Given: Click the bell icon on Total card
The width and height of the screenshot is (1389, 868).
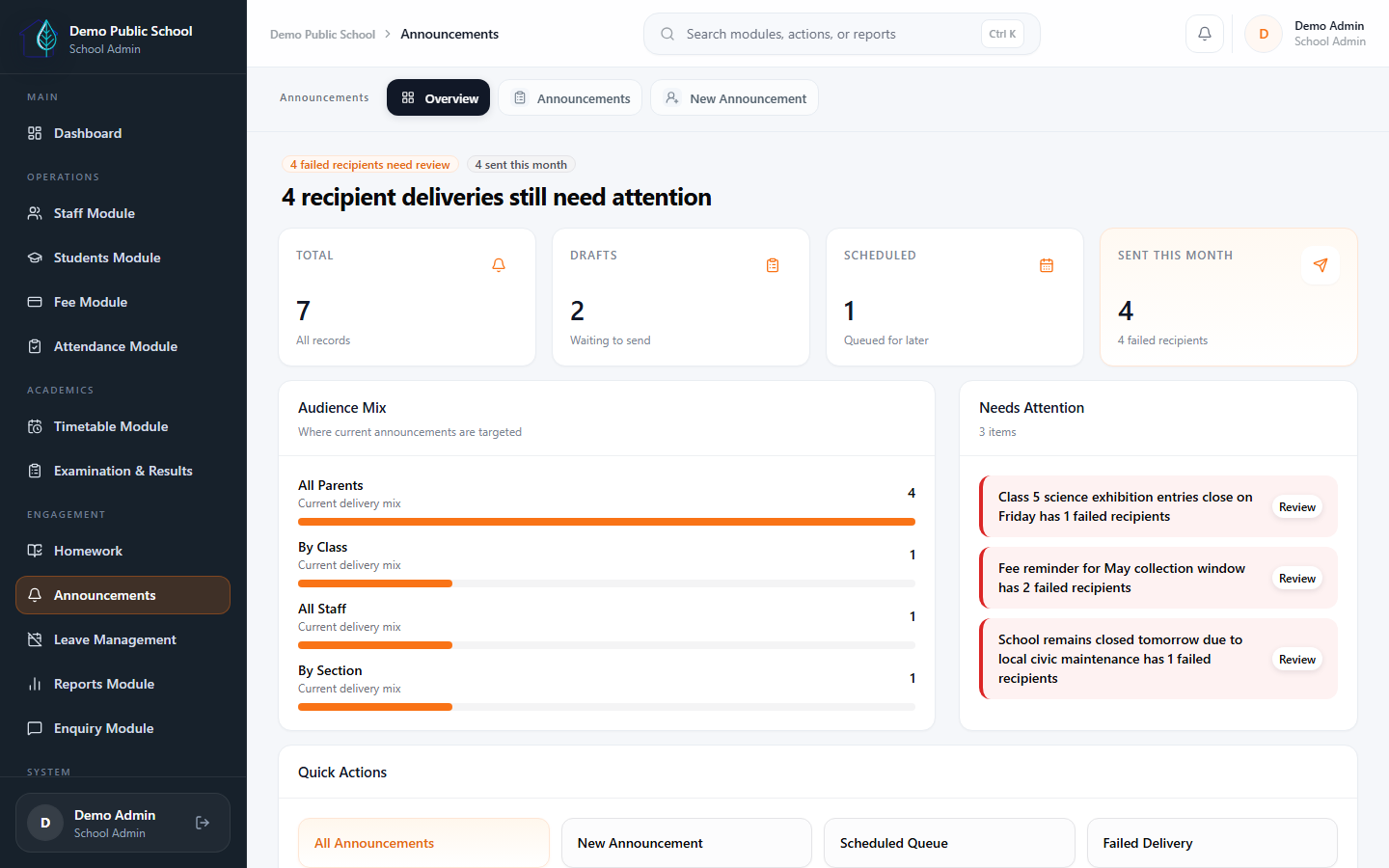Looking at the screenshot, I should [499, 265].
